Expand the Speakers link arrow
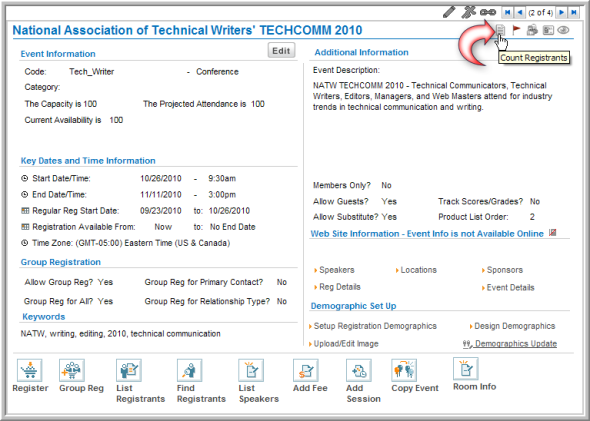 tap(316, 271)
